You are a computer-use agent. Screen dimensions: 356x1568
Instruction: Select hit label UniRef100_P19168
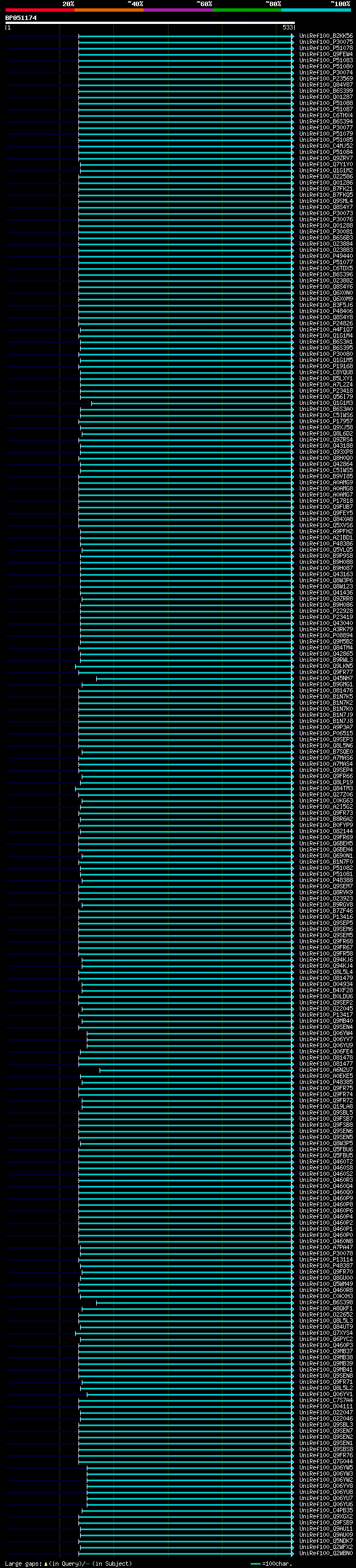(x=326, y=367)
